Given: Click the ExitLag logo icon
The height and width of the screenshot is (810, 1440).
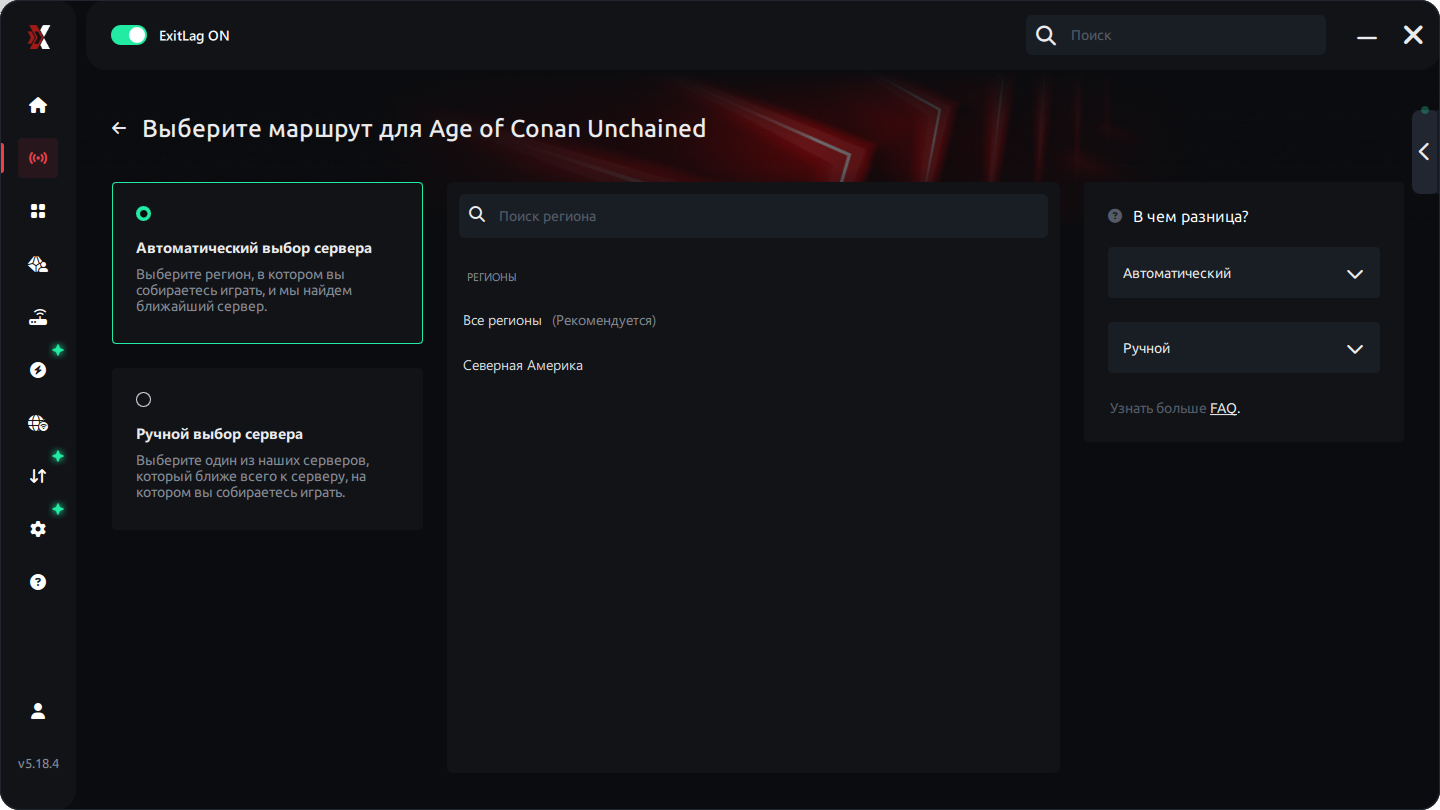Looking at the screenshot, I should (x=38, y=37).
